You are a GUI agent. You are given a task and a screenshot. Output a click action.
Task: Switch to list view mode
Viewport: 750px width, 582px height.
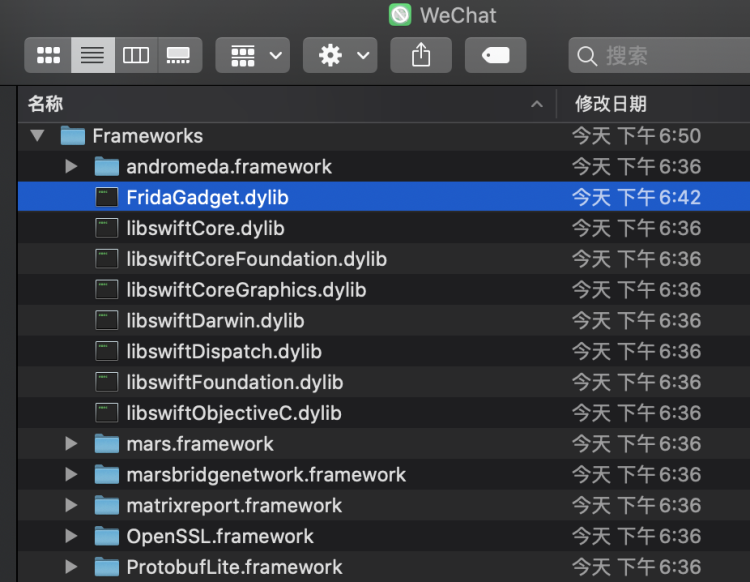coord(92,55)
